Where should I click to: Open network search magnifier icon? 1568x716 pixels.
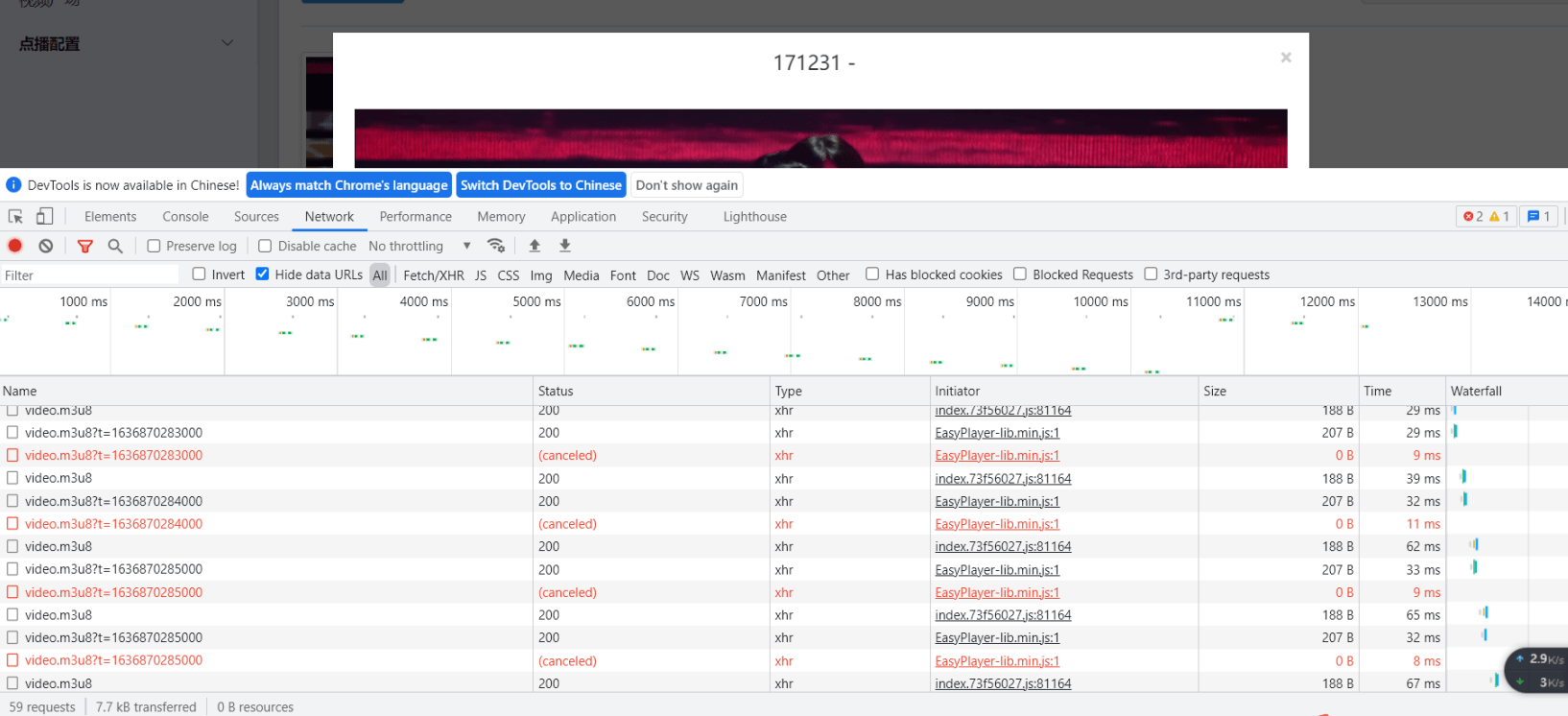click(115, 246)
